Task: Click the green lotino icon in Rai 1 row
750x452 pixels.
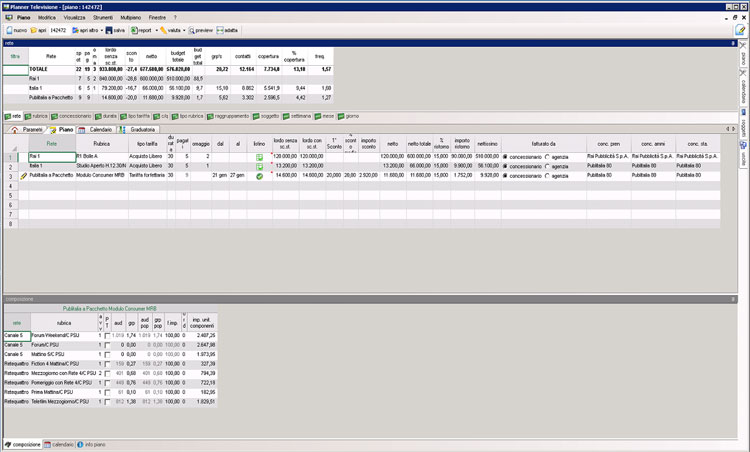Action: [x=259, y=157]
